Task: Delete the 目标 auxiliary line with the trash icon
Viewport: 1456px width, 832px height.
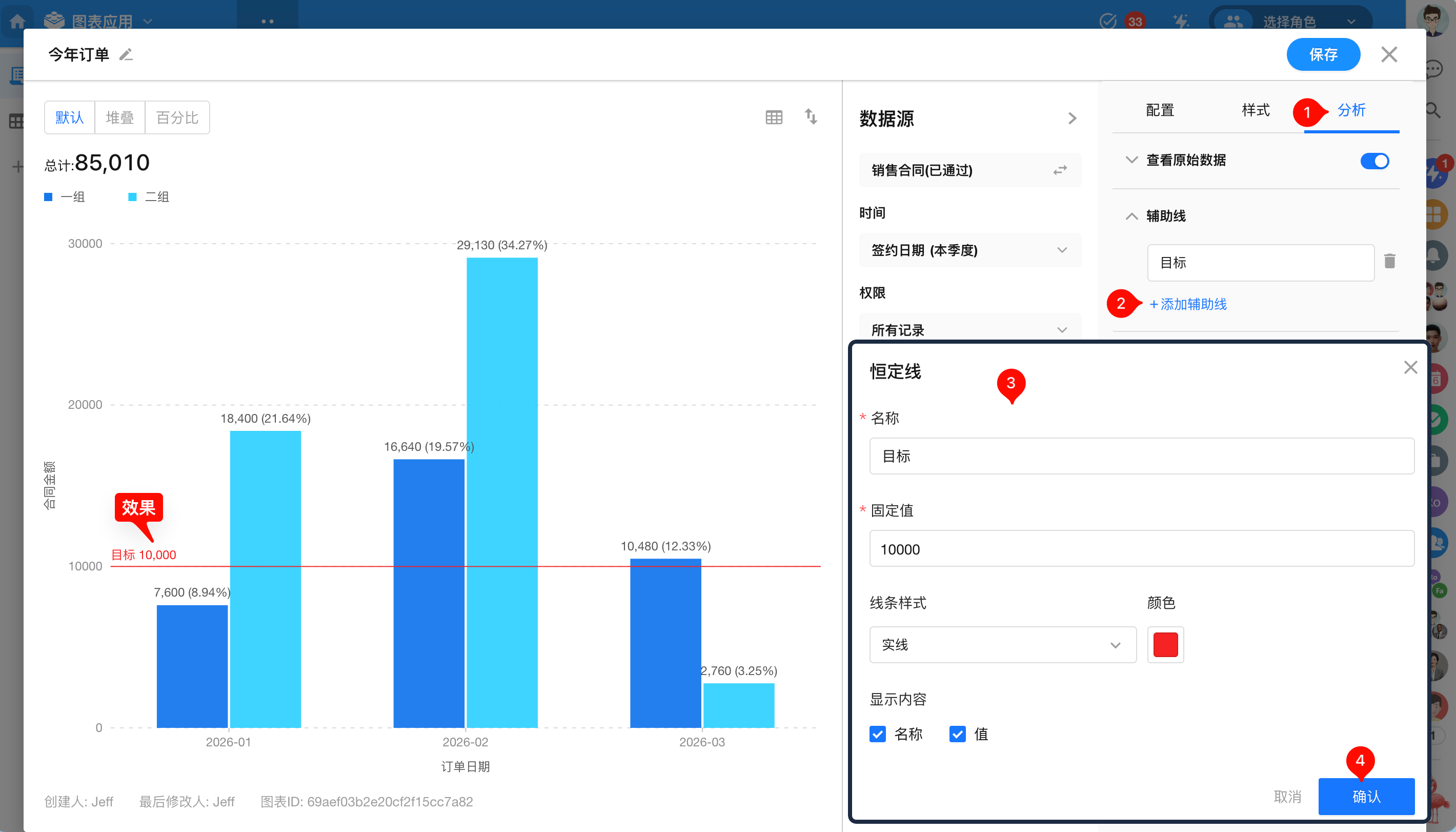Action: tap(1389, 262)
